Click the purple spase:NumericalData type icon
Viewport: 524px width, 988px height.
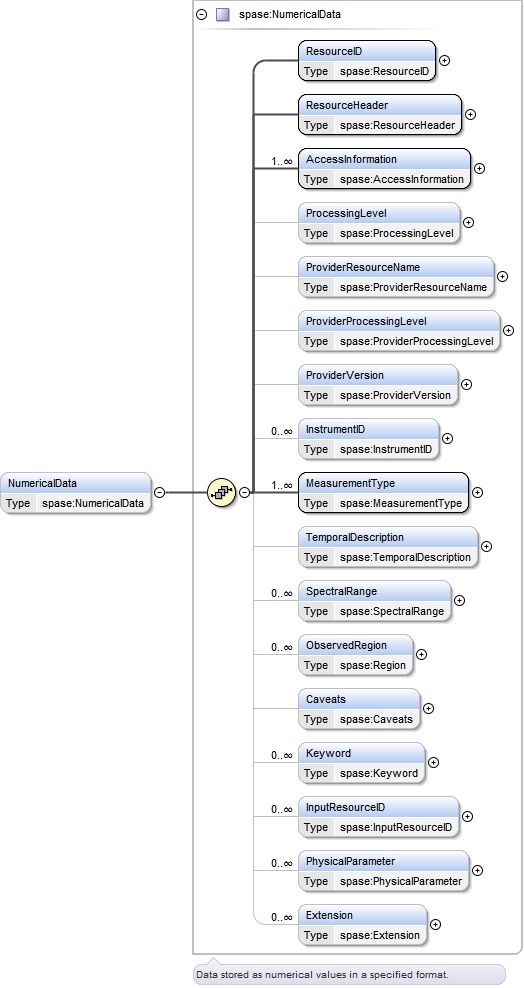coord(222,14)
